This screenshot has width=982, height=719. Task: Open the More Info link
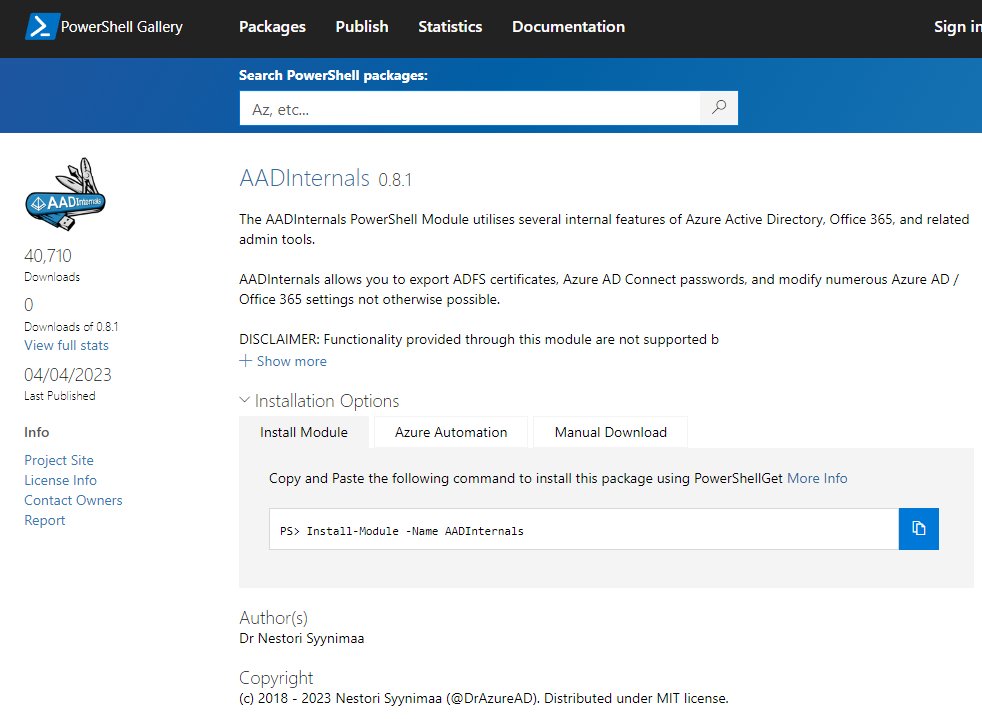click(817, 478)
